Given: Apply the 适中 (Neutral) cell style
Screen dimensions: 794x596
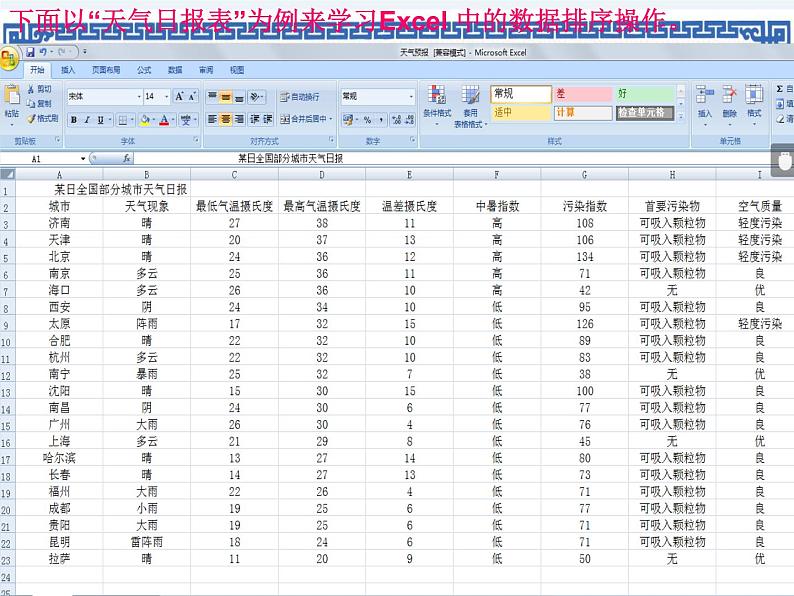Looking at the screenshot, I should click(x=520, y=112).
